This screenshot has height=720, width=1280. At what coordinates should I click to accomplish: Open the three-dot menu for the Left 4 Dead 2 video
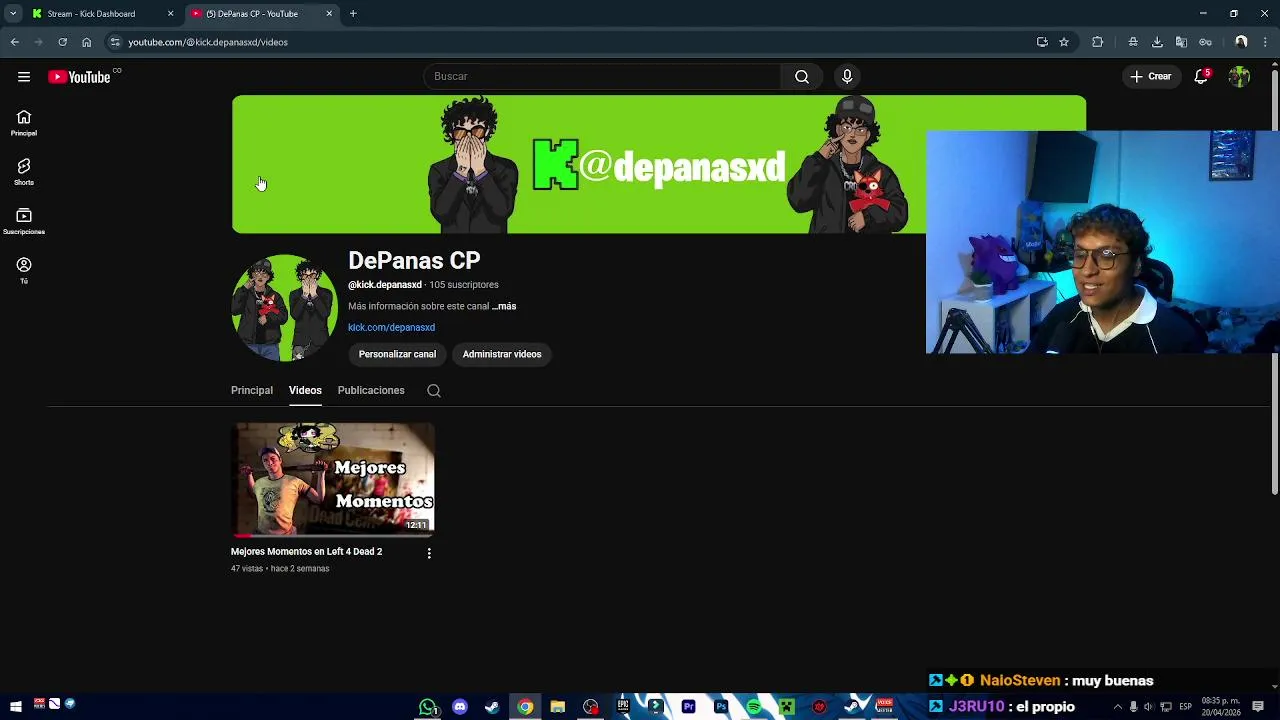tap(429, 553)
